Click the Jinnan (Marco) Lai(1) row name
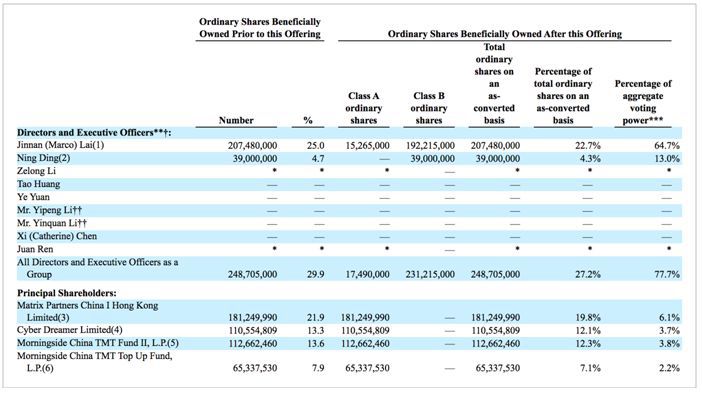Screen dimensions: 702x395 [60, 145]
